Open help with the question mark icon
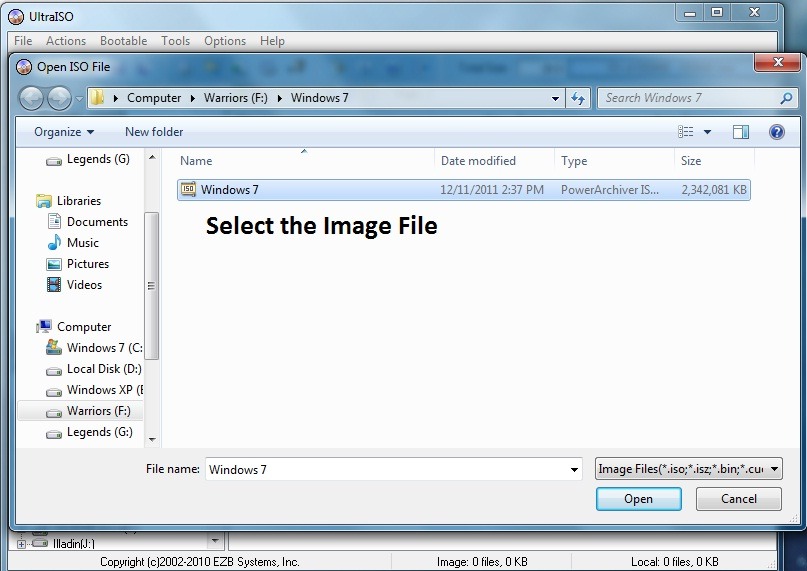Screen dimensions: 807x571 click(776, 132)
